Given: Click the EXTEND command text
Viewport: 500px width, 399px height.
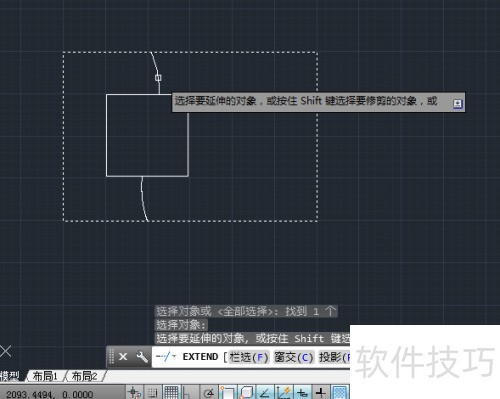Looking at the screenshot, I should [x=200, y=357].
